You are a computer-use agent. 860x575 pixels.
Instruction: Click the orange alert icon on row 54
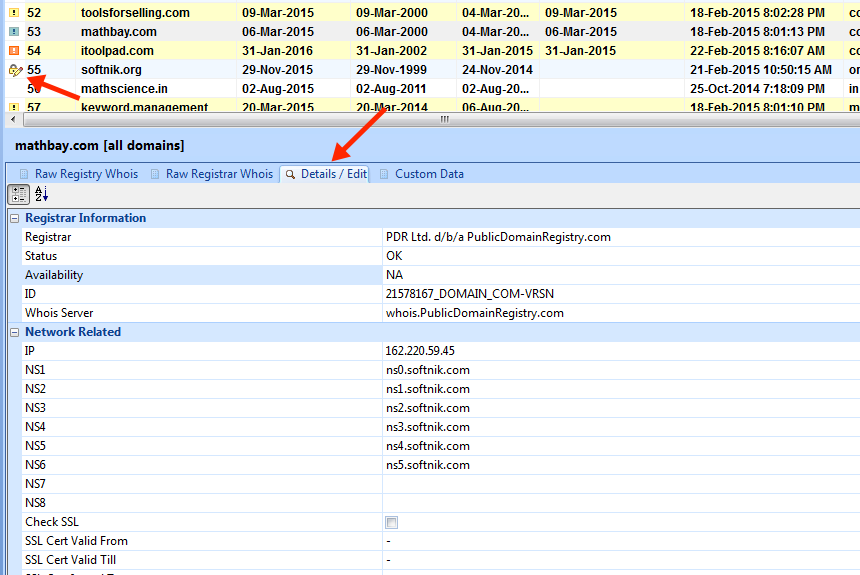tap(14, 50)
